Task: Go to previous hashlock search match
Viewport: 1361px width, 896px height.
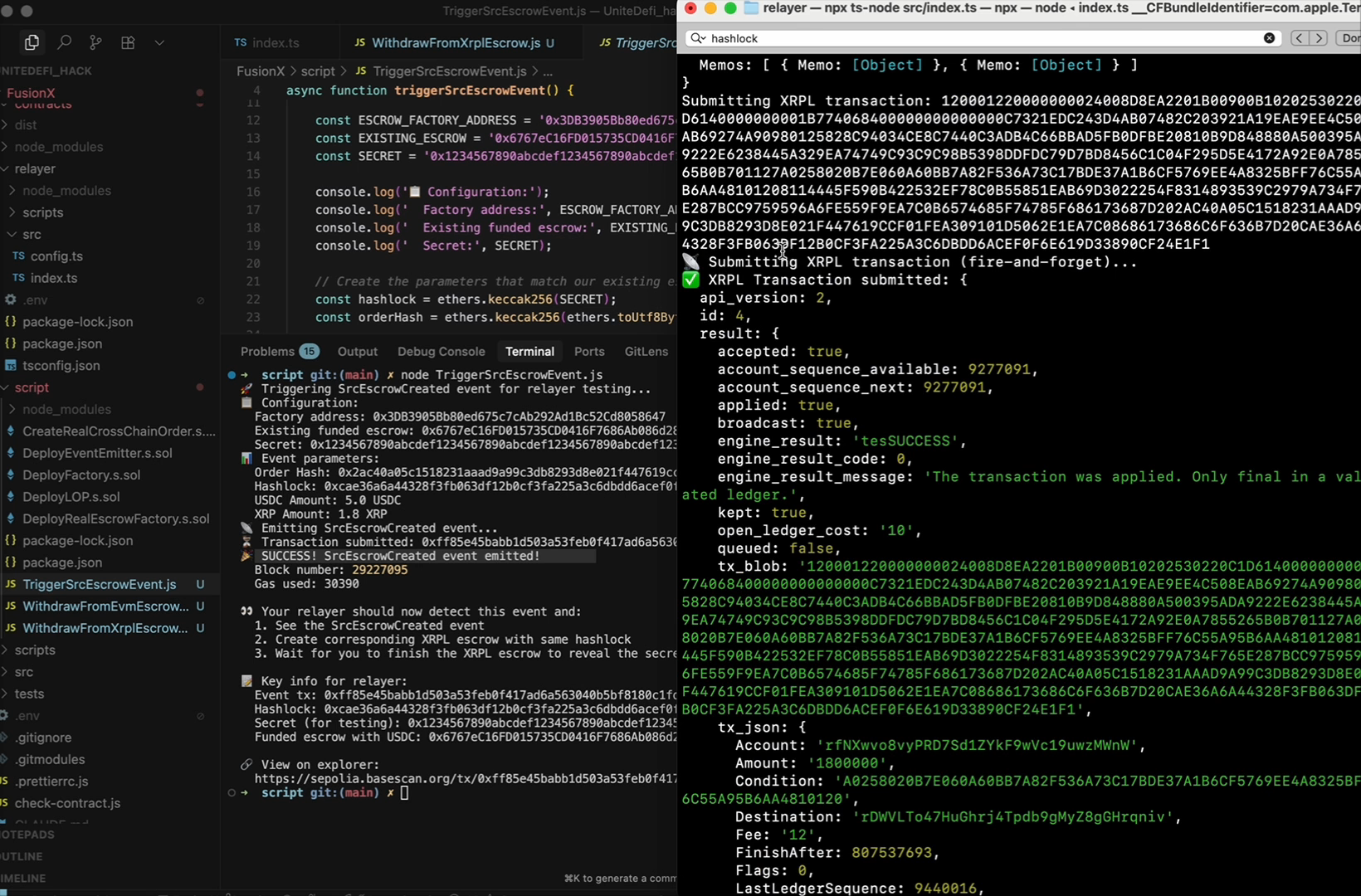Action: point(1300,38)
